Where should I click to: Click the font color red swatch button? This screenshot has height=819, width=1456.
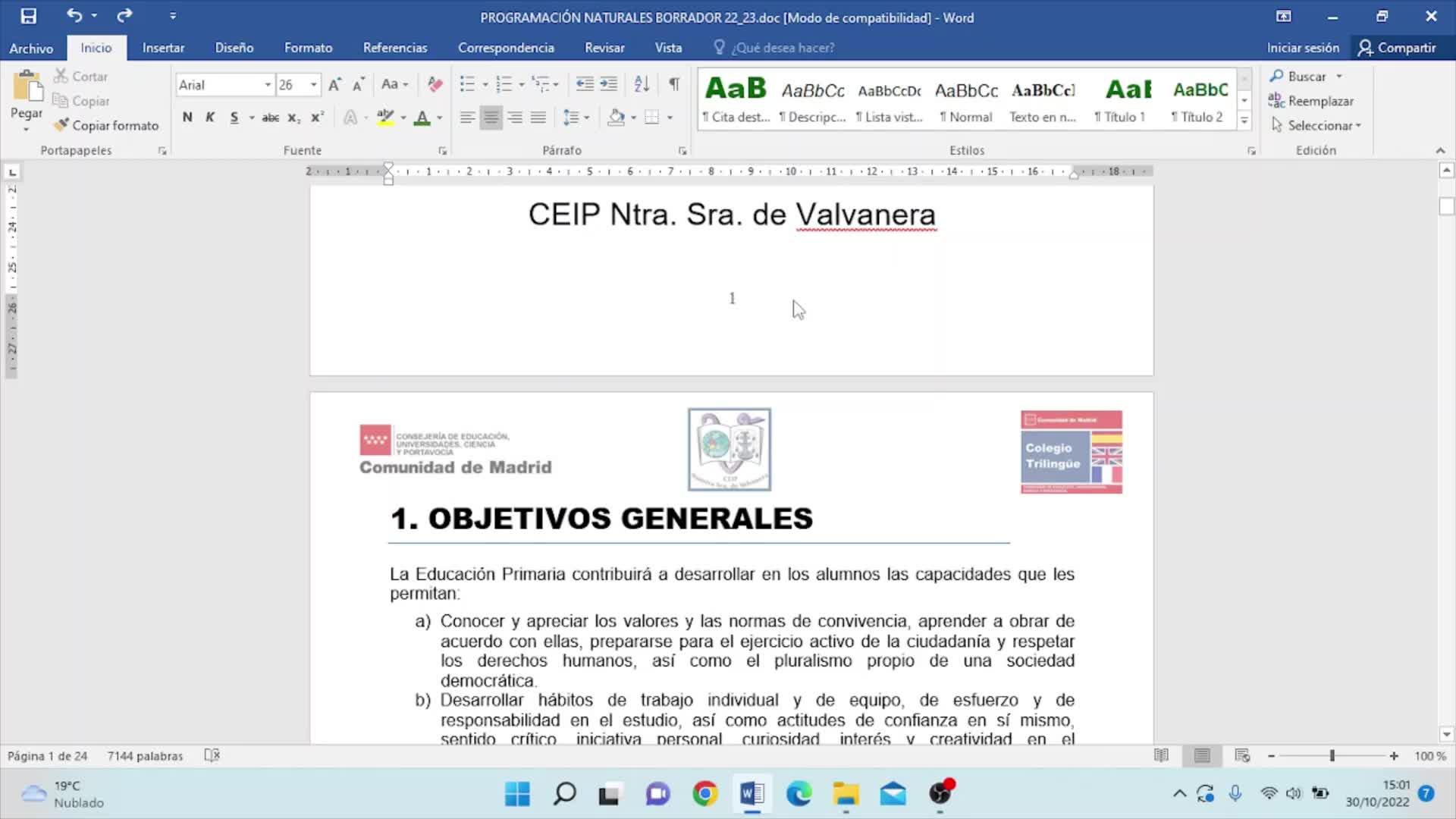click(x=422, y=118)
